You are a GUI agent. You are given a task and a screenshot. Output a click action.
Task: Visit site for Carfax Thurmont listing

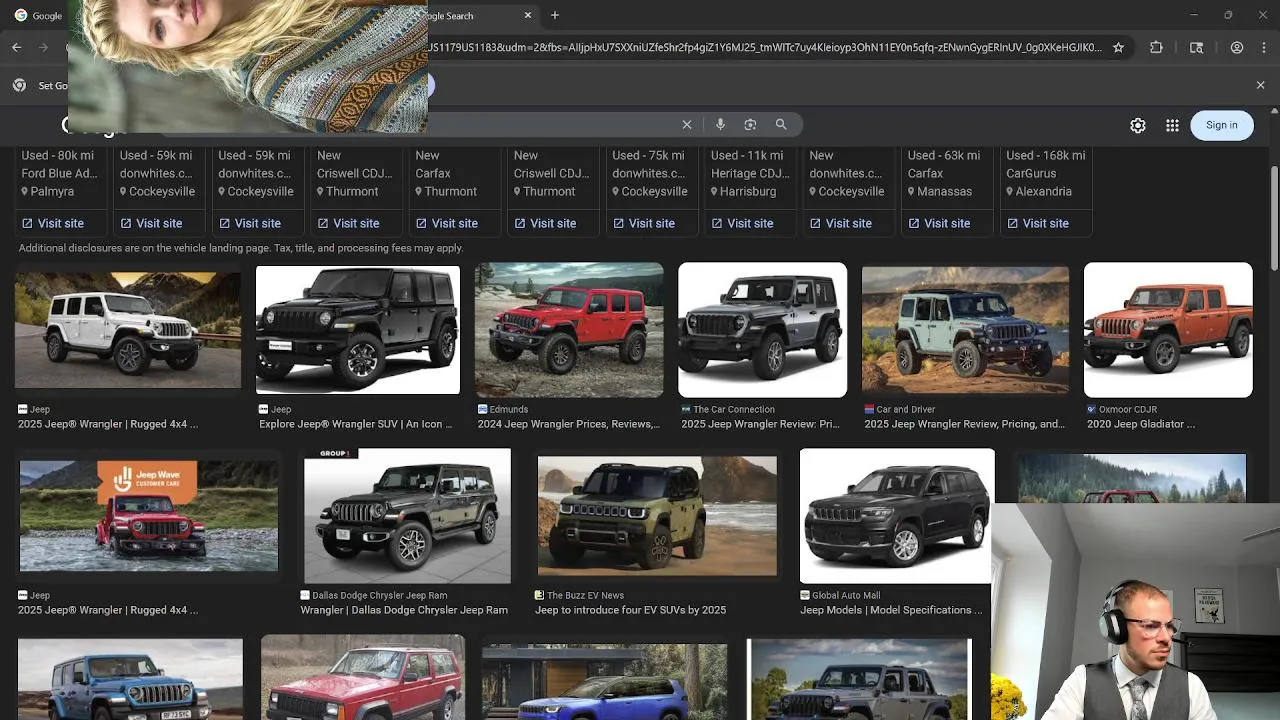tap(447, 223)
